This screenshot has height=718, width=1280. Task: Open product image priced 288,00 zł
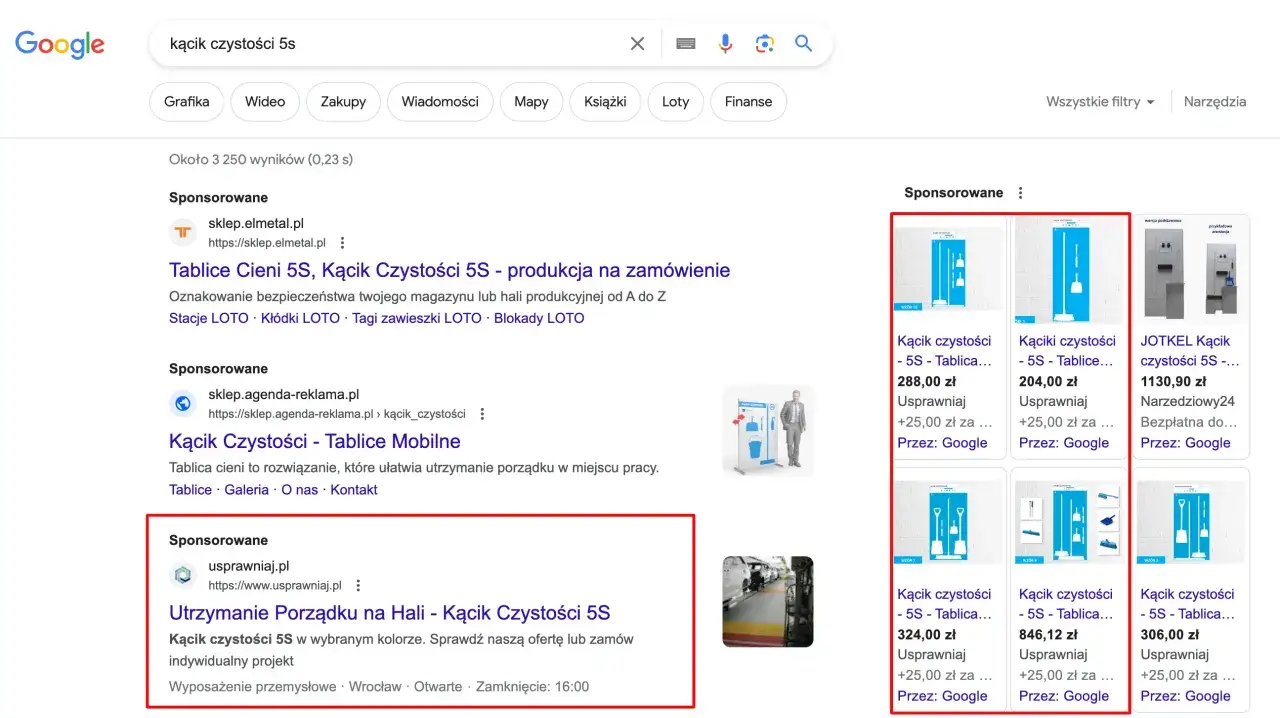[948, 269]
